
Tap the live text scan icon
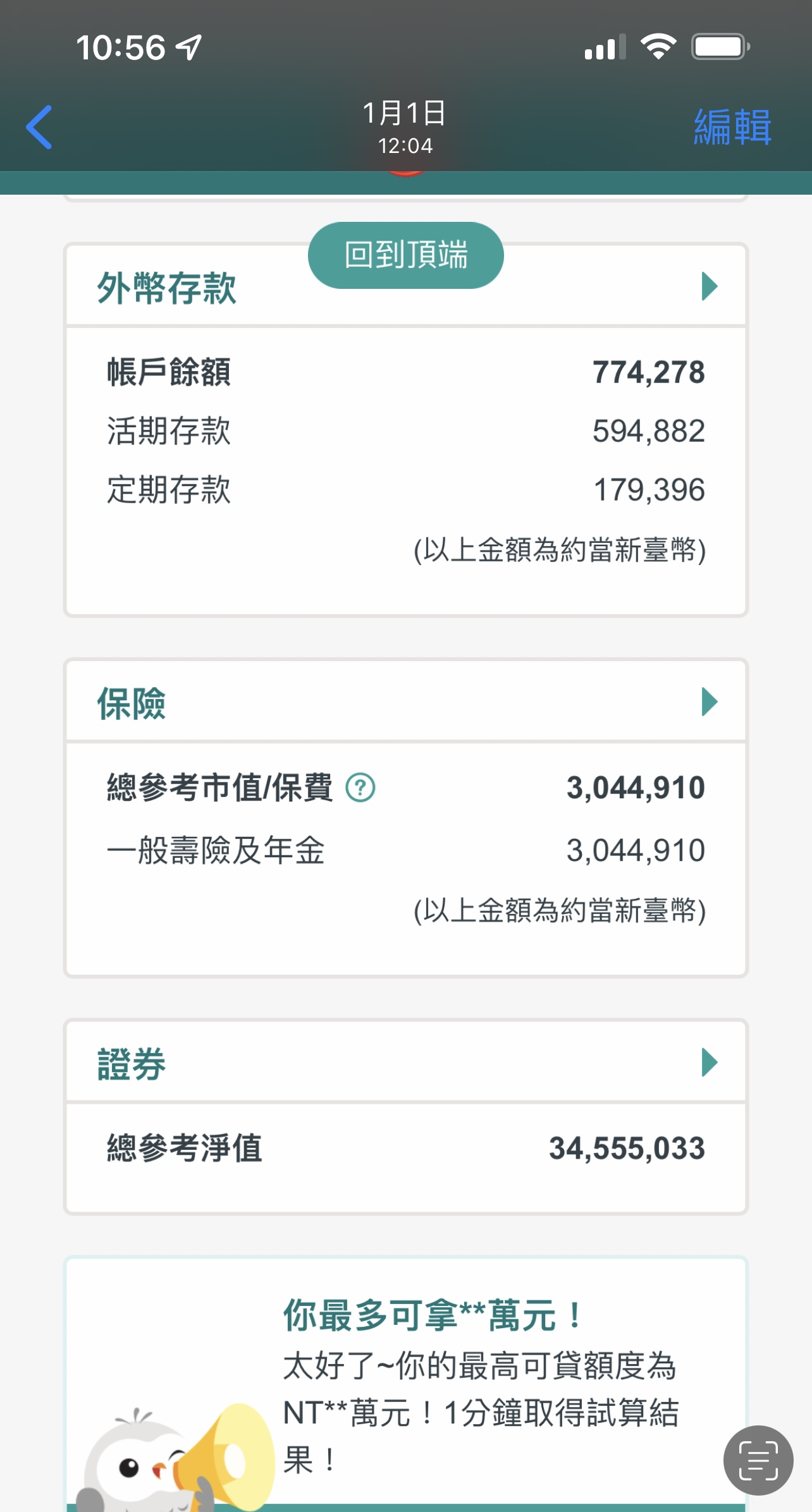(758, 1460)
